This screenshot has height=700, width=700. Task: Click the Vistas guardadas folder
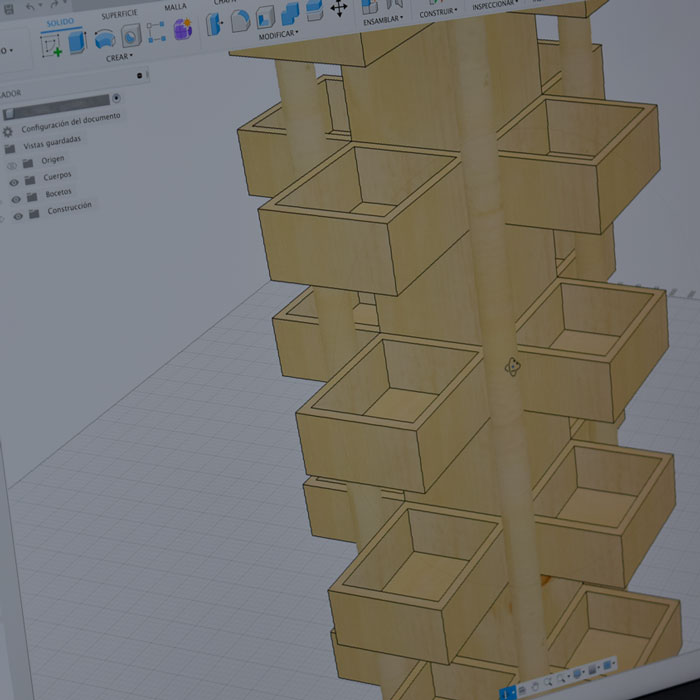[x=52, y=142]
